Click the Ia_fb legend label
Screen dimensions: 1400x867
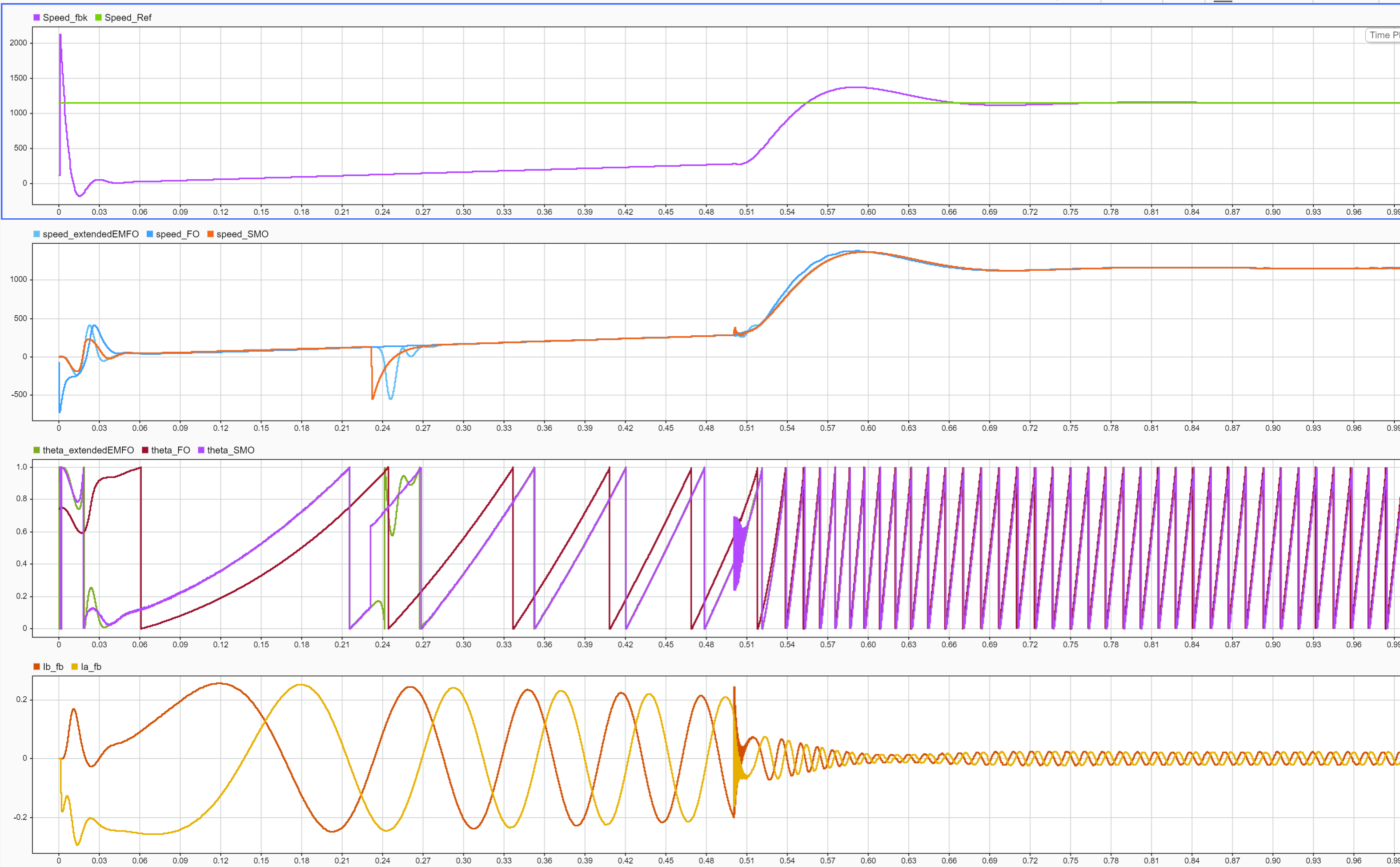(x=91, y=666)
